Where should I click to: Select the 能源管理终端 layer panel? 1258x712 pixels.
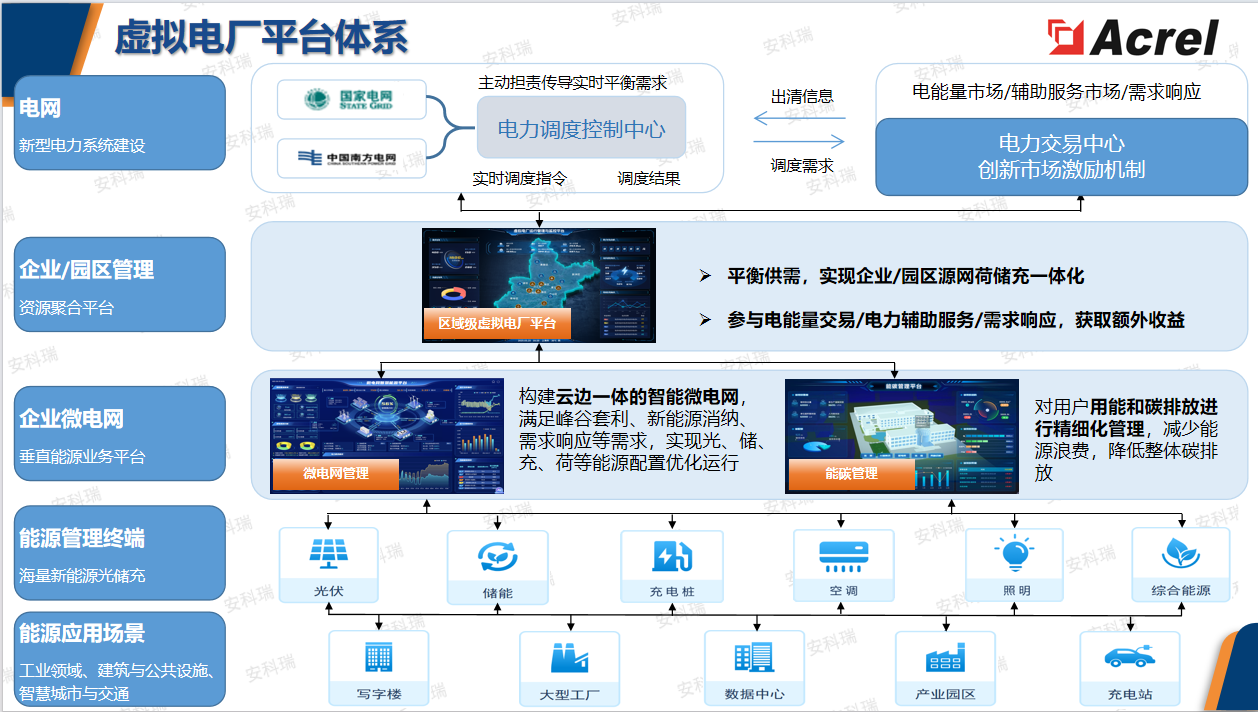click(x=121, y=553)
